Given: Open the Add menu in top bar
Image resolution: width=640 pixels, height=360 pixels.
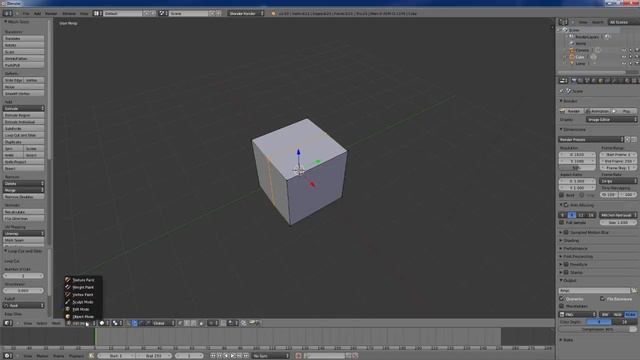Looking at the screenshot, I should pyautogui.click(x=37, y=13).
